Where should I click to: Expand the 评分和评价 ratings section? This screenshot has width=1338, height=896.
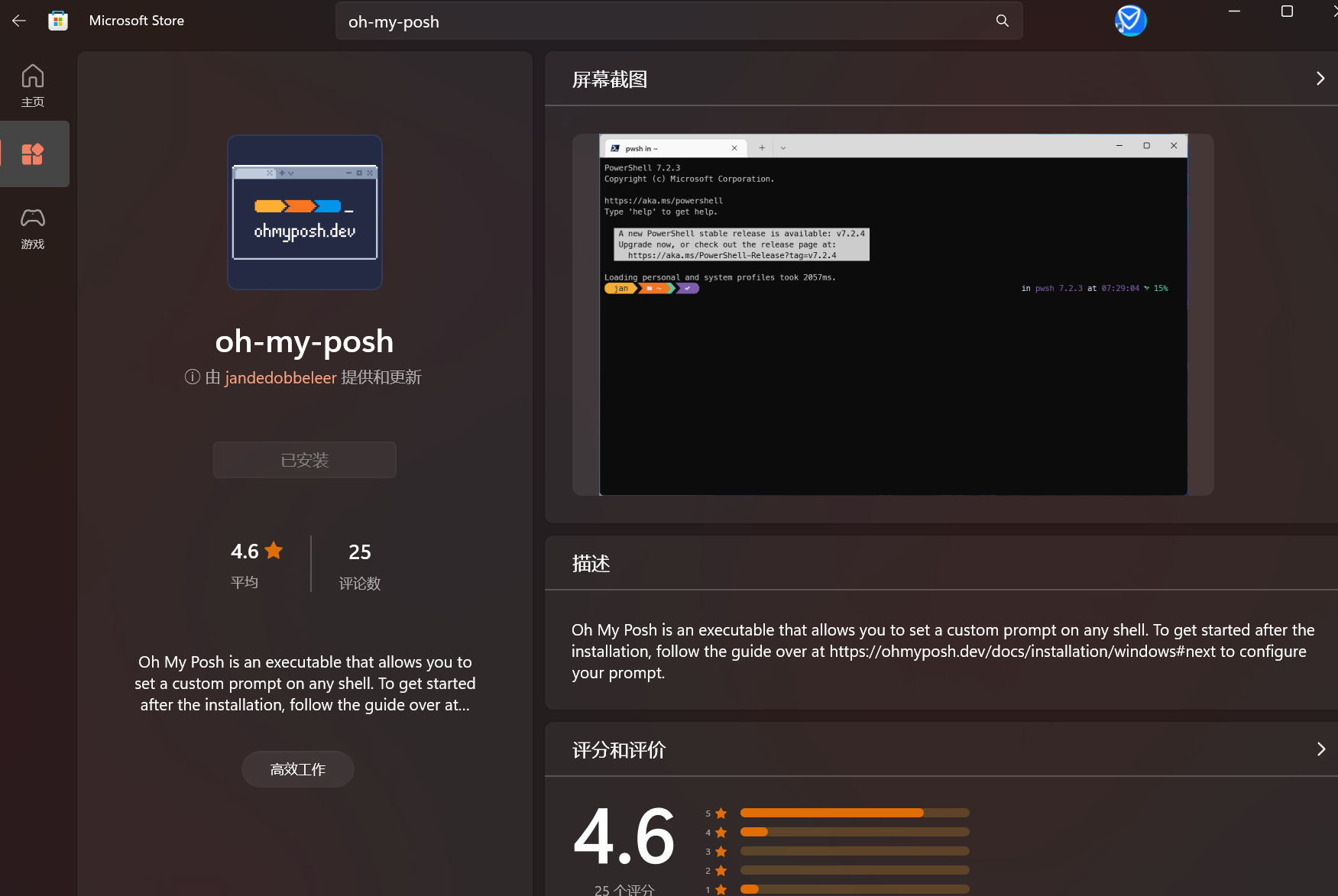click(1320, 749)
